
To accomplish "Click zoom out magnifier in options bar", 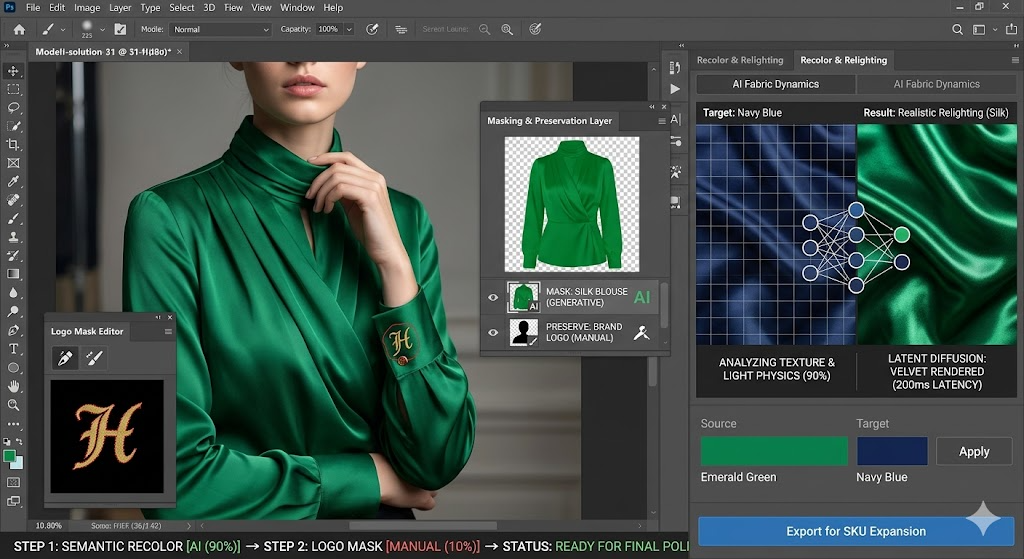I will (x=485, y=29).
